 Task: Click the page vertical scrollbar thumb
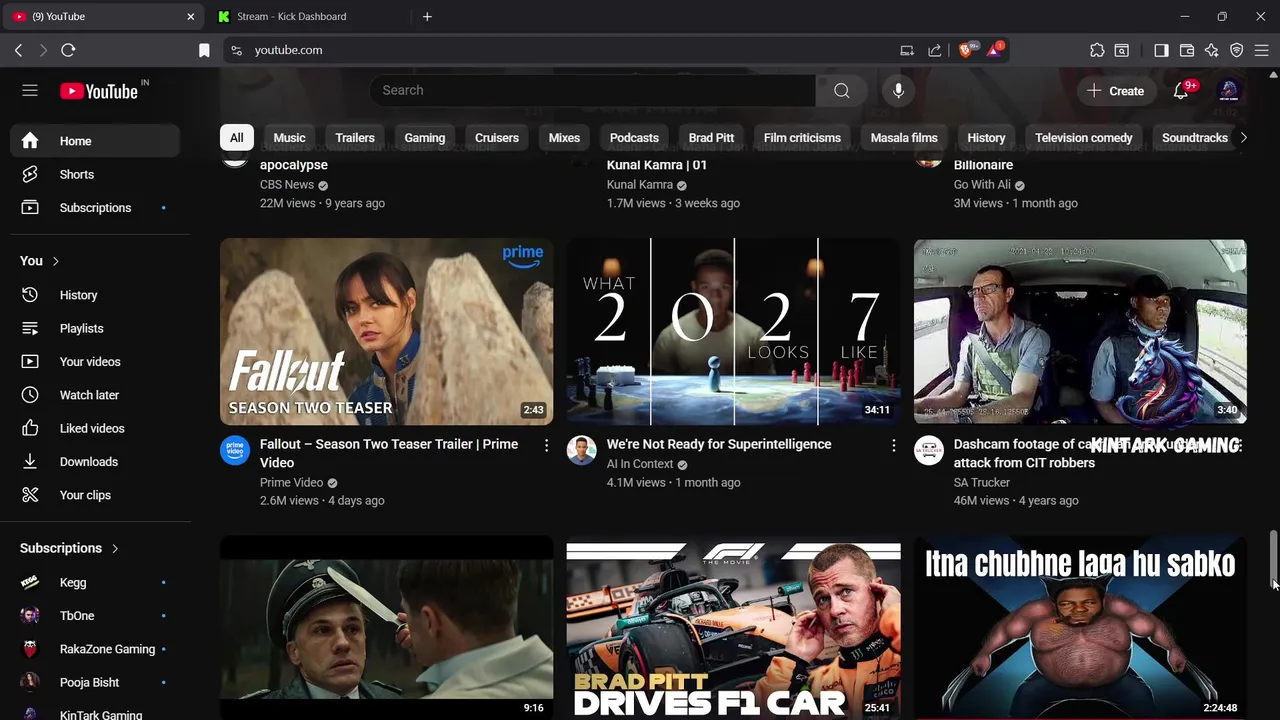pos(1273,560)
